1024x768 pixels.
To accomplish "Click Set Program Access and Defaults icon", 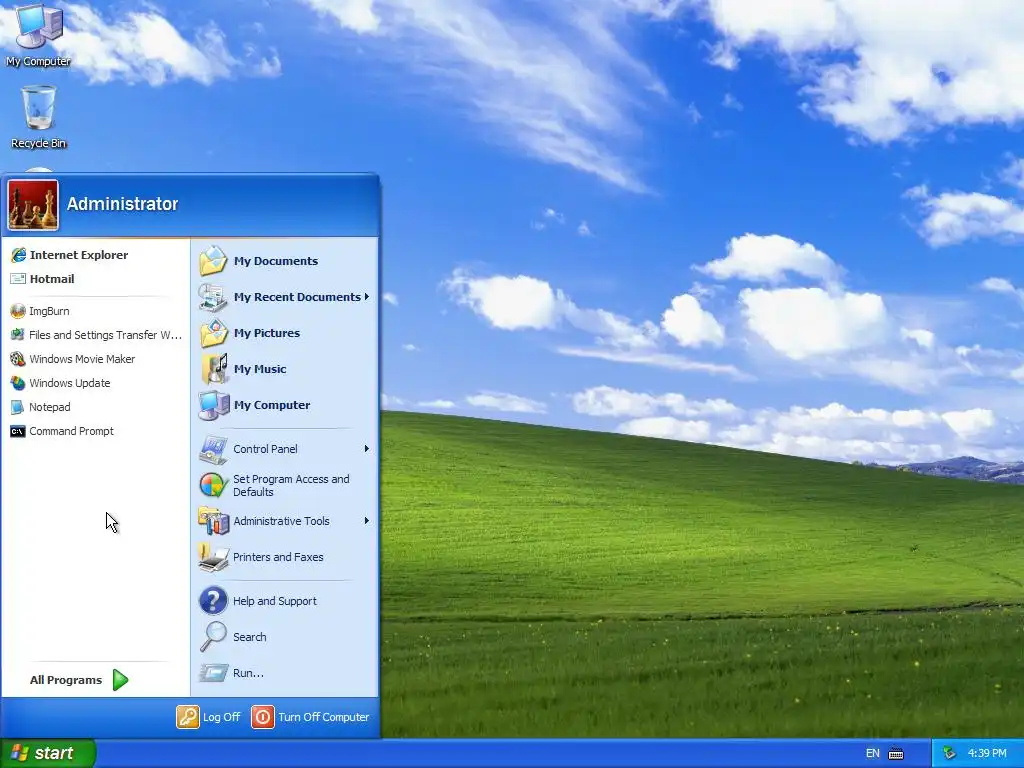I will click(214, 485).
